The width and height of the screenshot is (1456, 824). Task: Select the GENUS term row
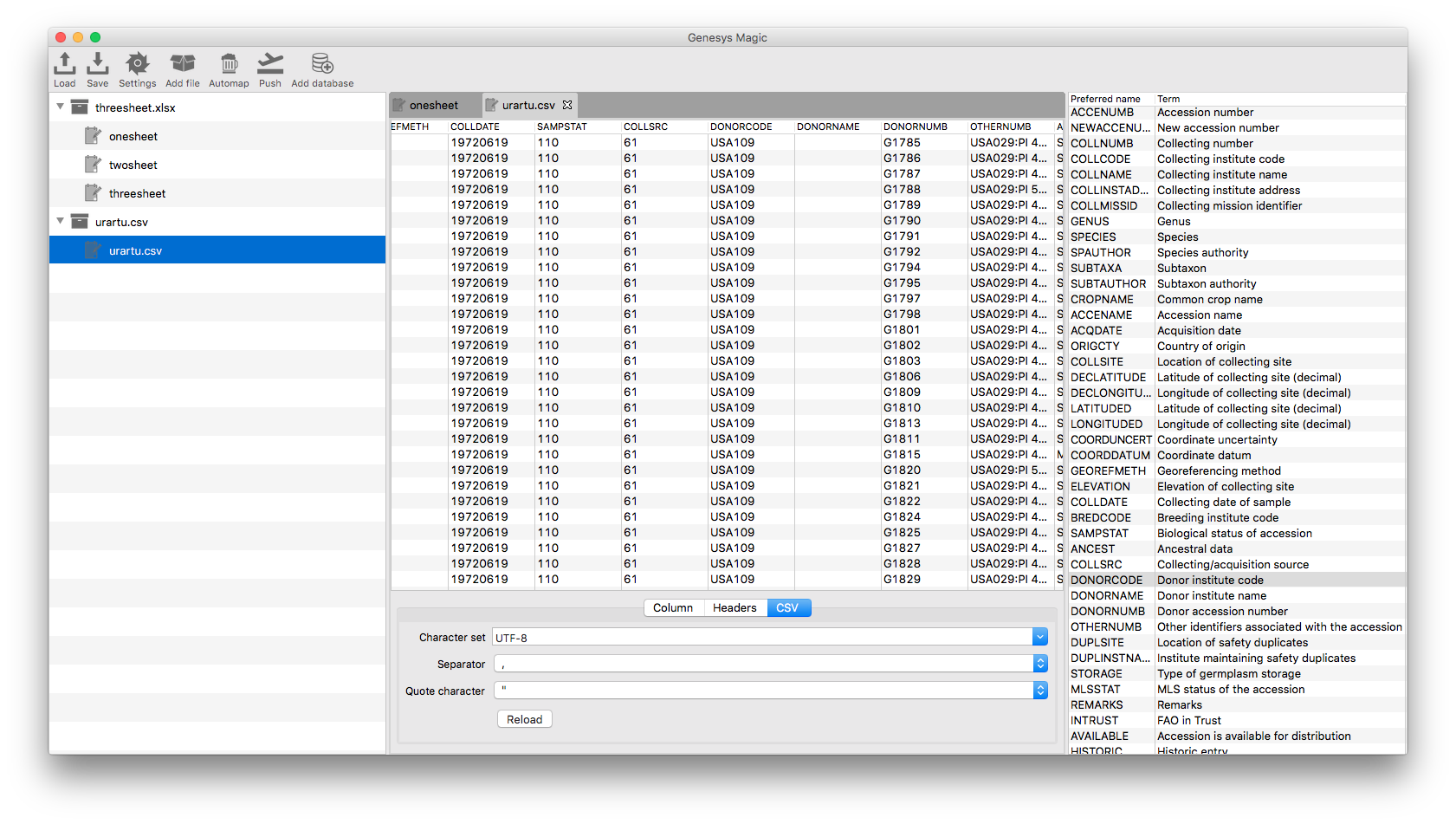[x=1237, y=221]
